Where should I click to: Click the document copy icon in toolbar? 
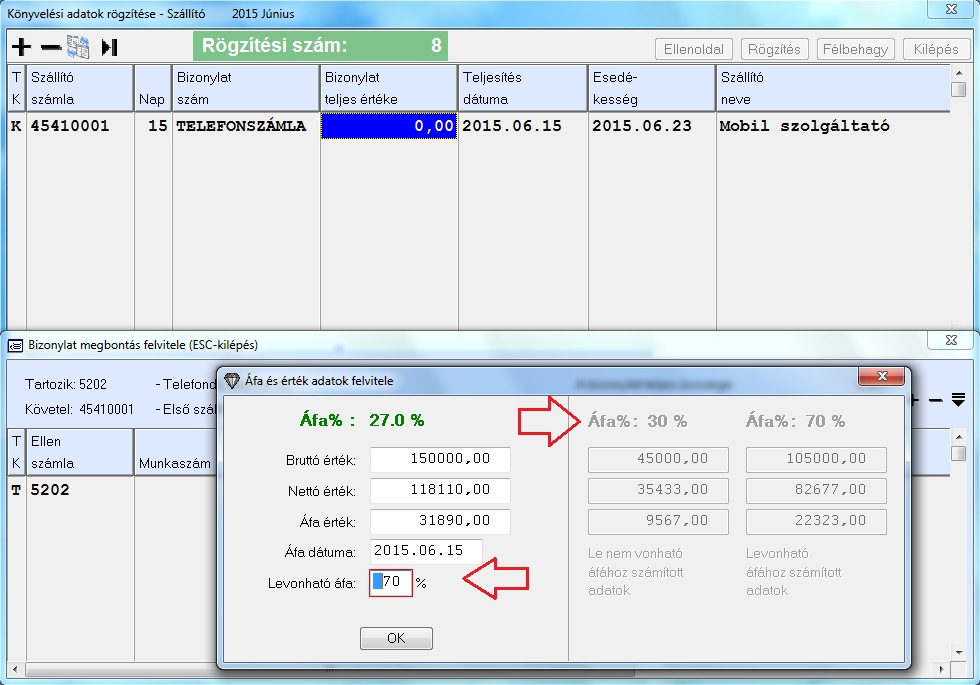pyautogui.click(x=79, y=47)
